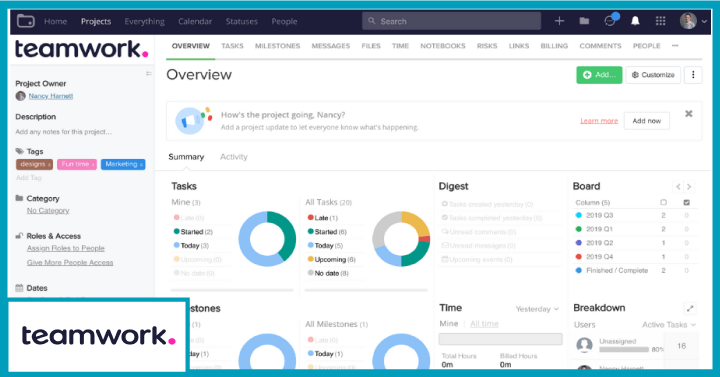
Task: Open the apps grid icon
Action: (660, 21)
